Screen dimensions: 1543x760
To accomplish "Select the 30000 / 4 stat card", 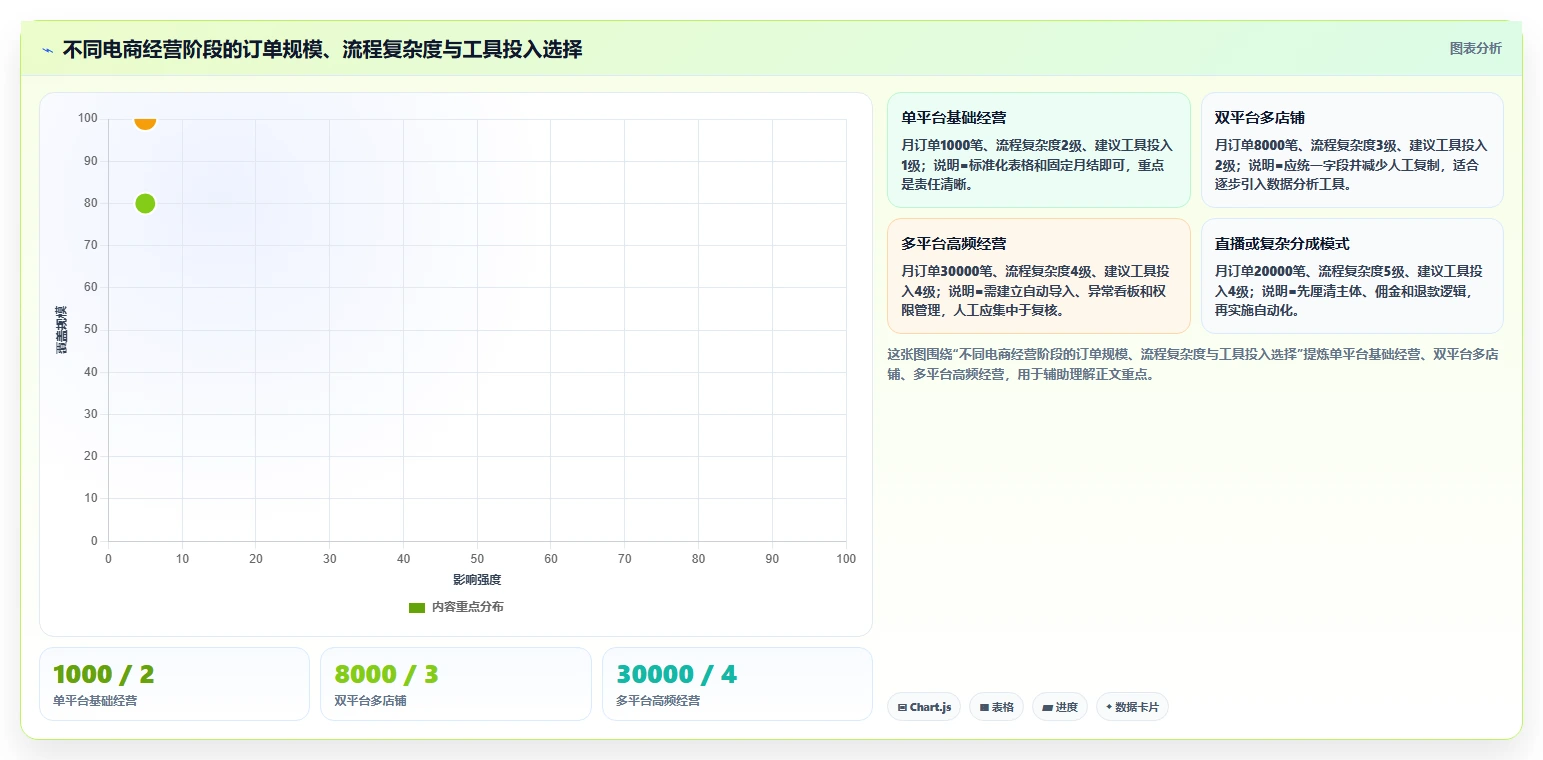I will (x=737, y=684).
